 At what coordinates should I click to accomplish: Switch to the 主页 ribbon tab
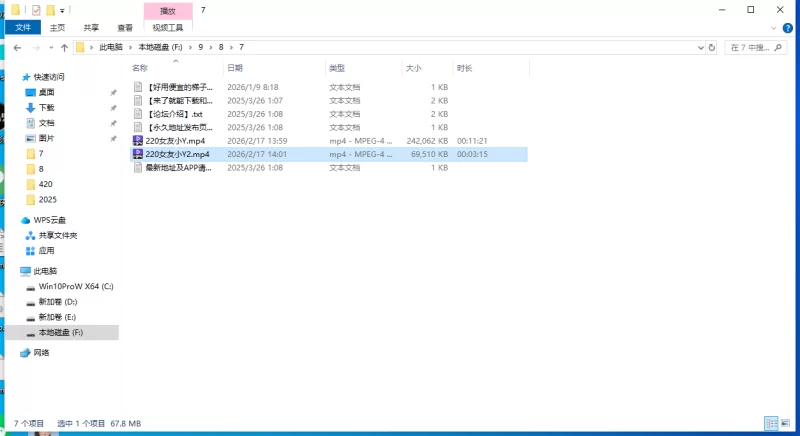coord(57,28)
